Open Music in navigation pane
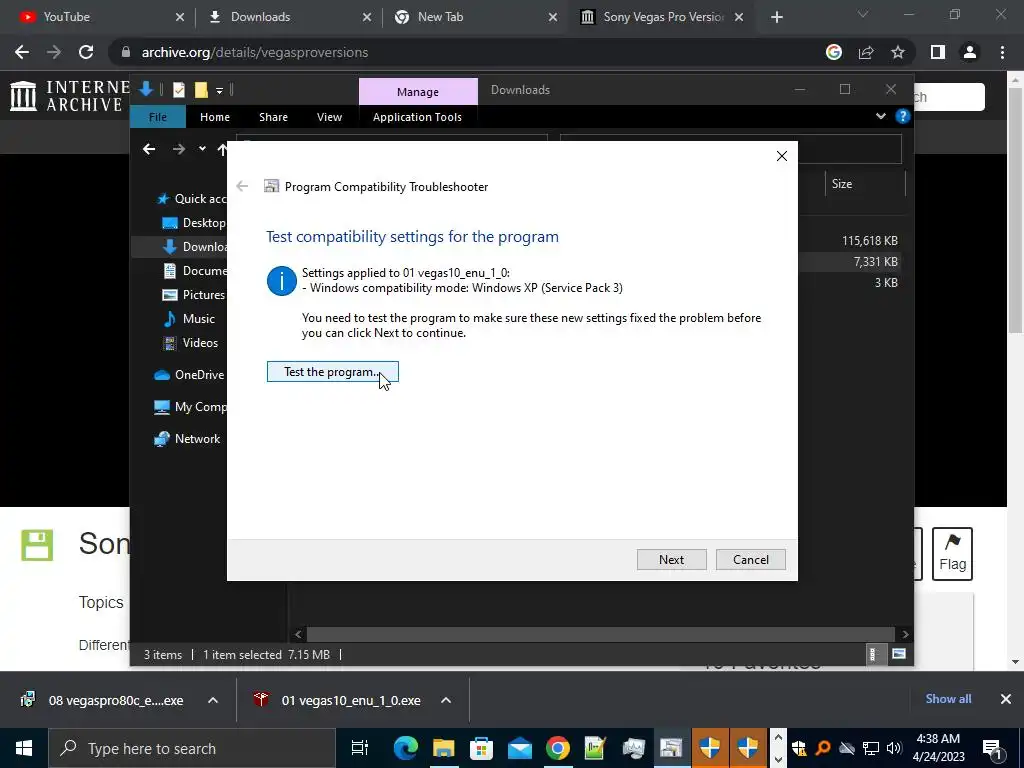This screenshot has width=1024, height=768. click(189, 319)
